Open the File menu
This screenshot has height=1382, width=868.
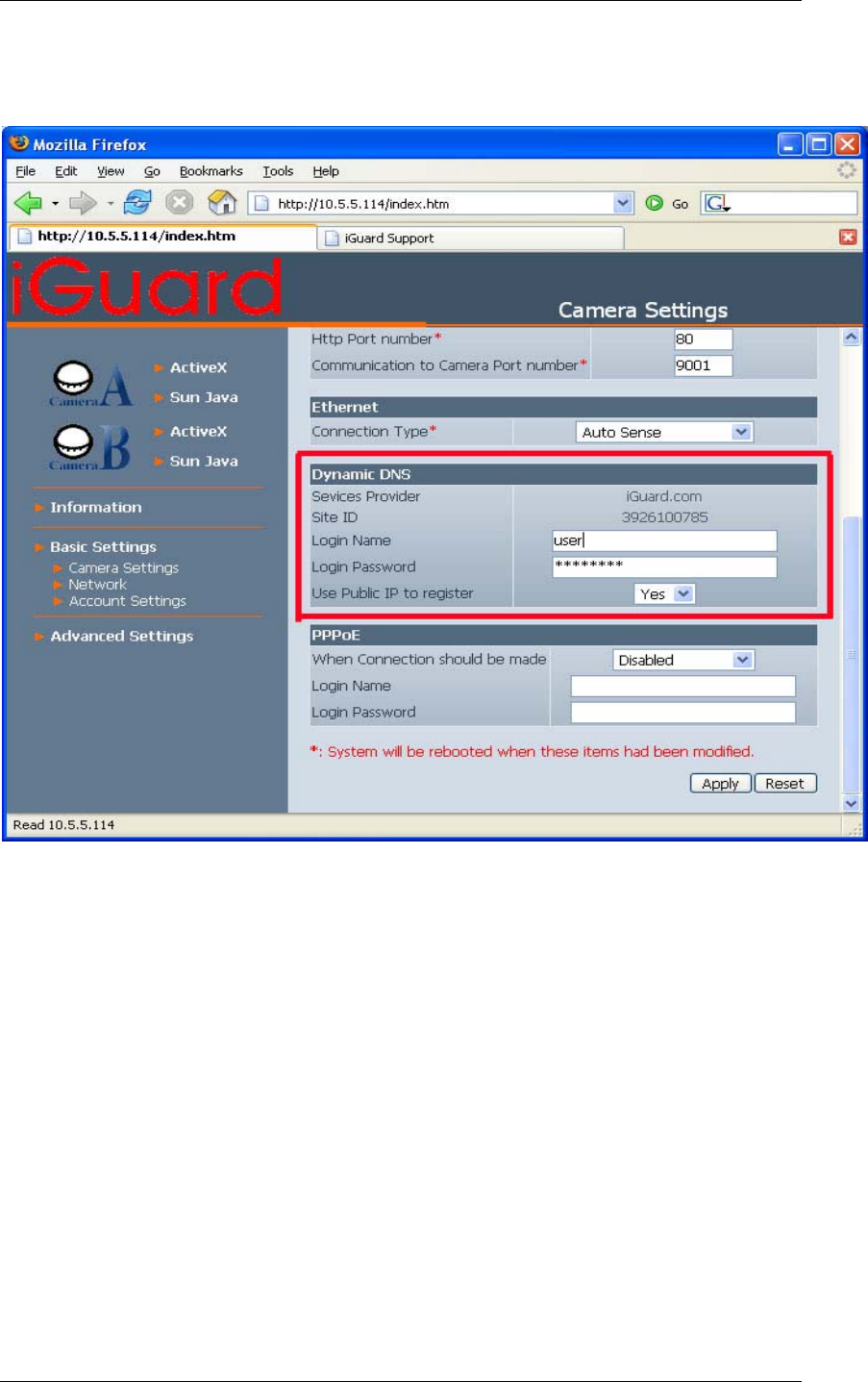[x=26, y=171]
